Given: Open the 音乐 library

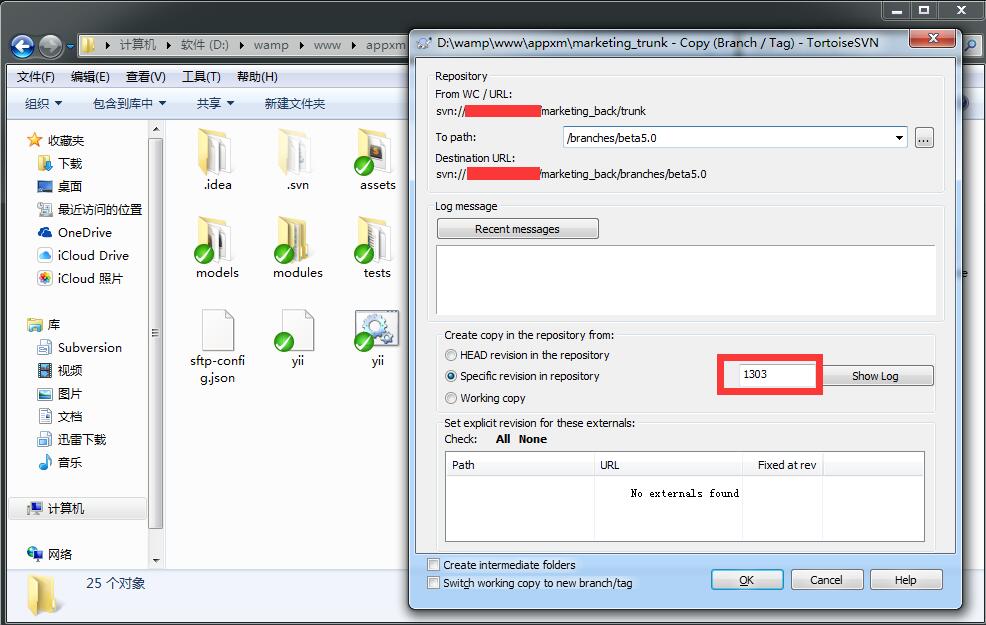Looking at the screenshot, I should 60,462.
